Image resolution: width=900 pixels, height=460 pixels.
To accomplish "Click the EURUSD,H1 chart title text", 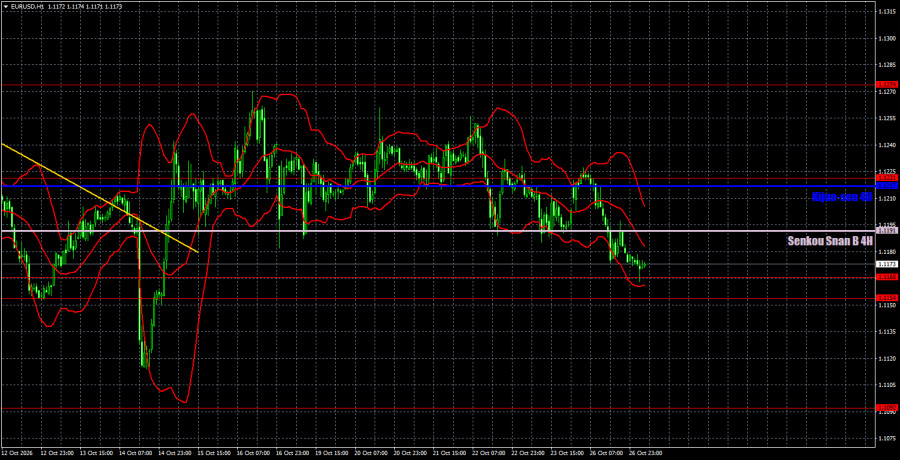I will [26, 6].
